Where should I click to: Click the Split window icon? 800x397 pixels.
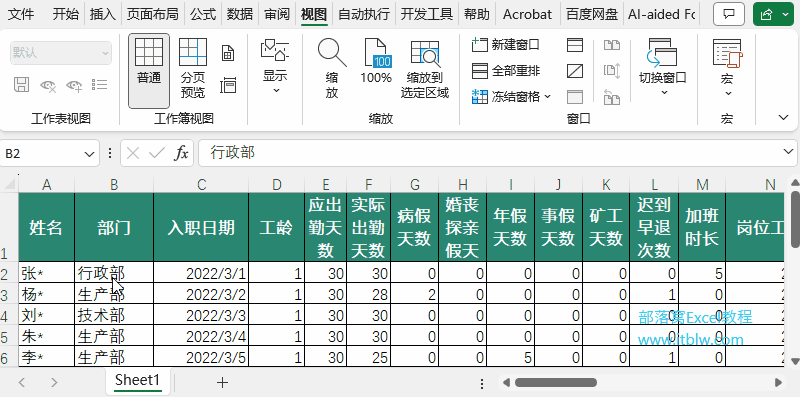[x=575, y=45]
